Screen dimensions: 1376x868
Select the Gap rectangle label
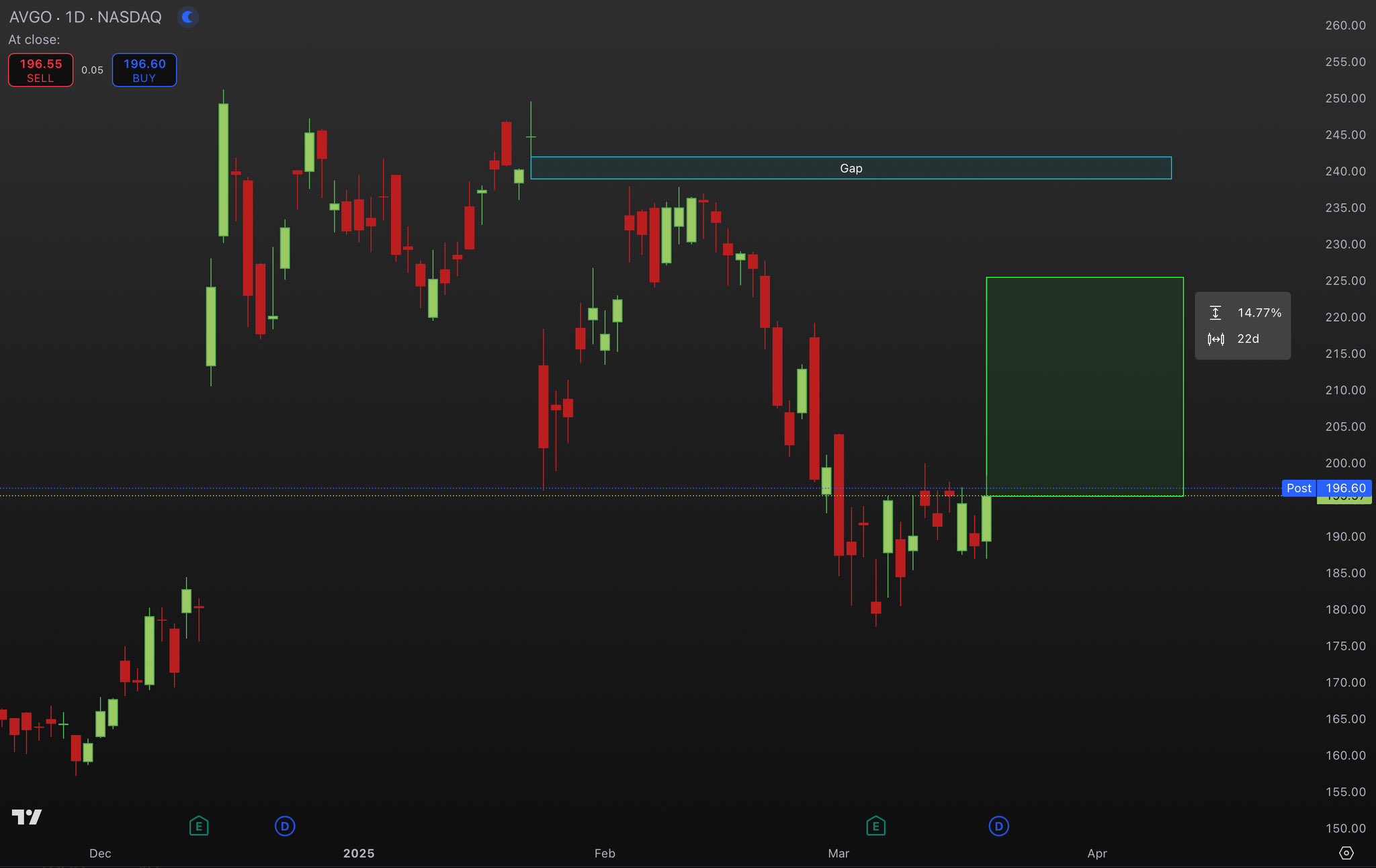coord(851,168)
